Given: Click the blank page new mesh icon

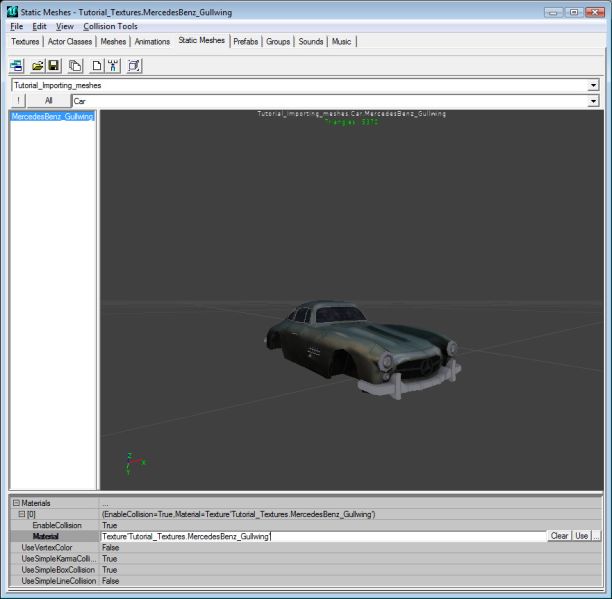Looking at the screenshot, I should 97,66.
